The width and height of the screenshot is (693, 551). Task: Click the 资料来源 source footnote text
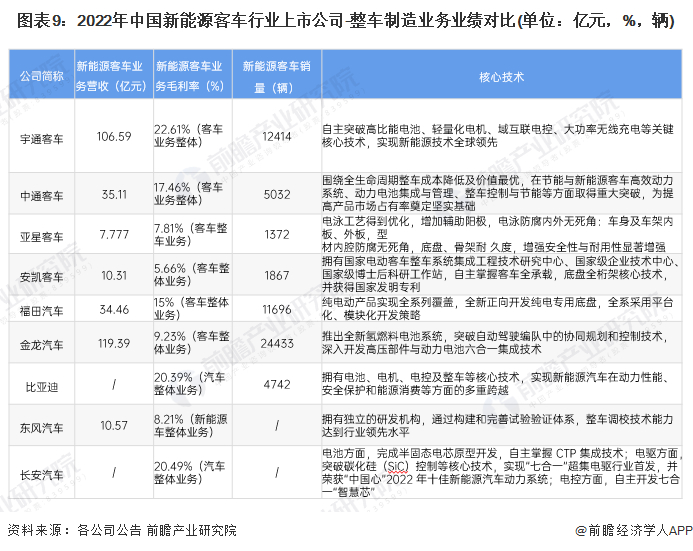click(122, 530)
